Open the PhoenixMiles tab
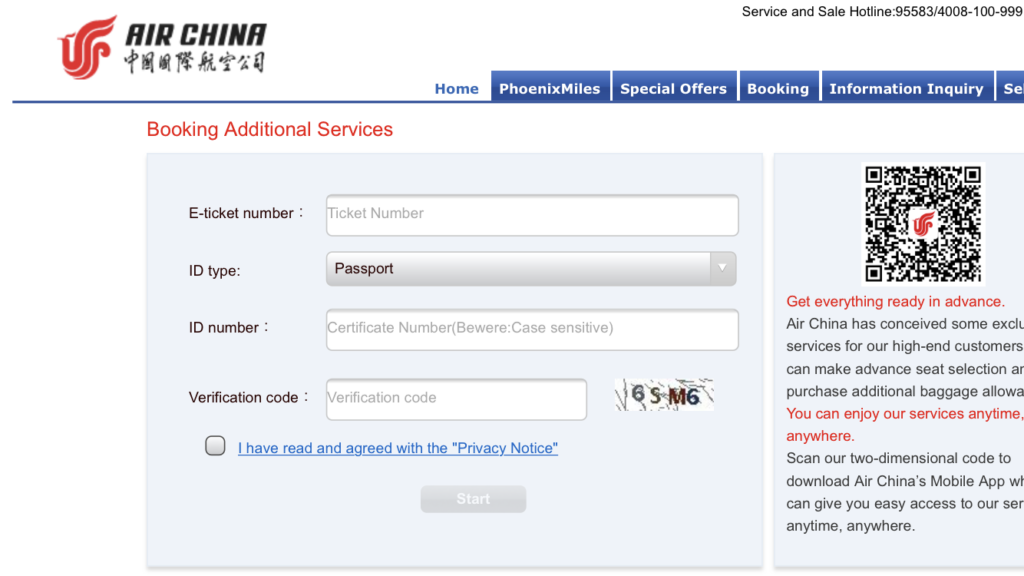 [x=550, y=86]
